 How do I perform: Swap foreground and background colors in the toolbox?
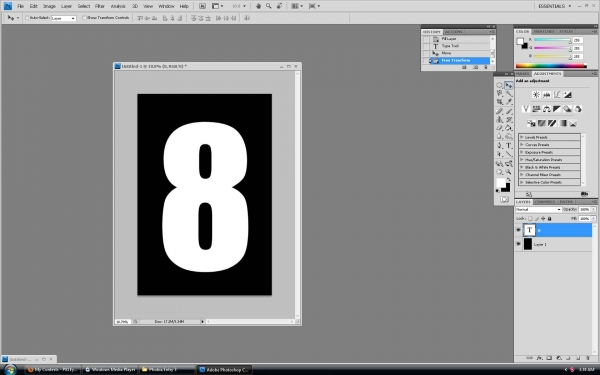coord(509,179)
